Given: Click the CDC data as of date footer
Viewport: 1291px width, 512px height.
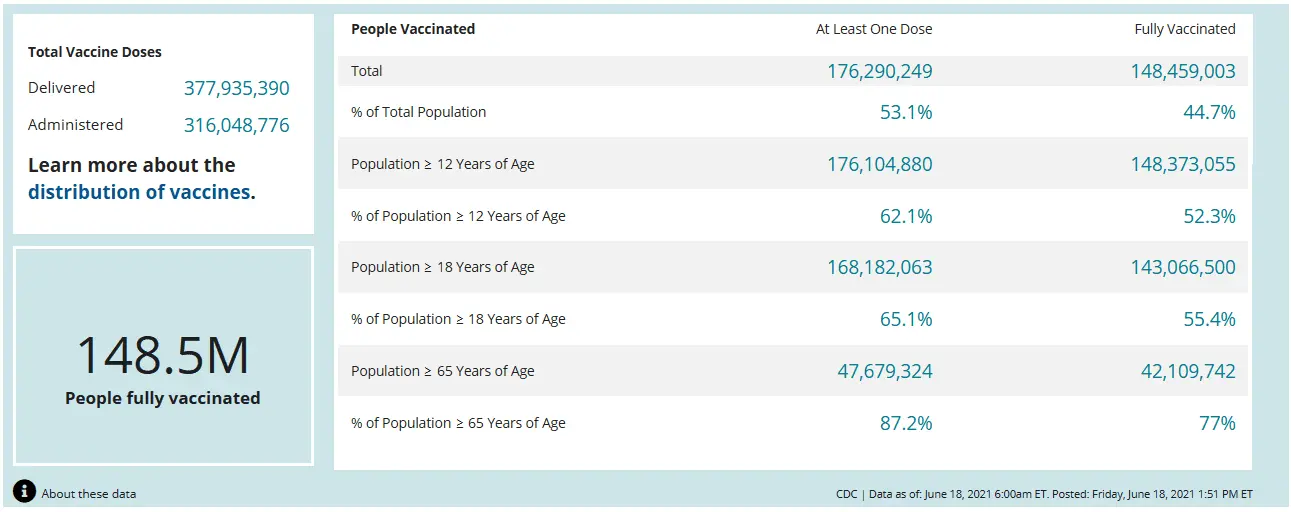Looking at the screenshot, I should 1044,494.
